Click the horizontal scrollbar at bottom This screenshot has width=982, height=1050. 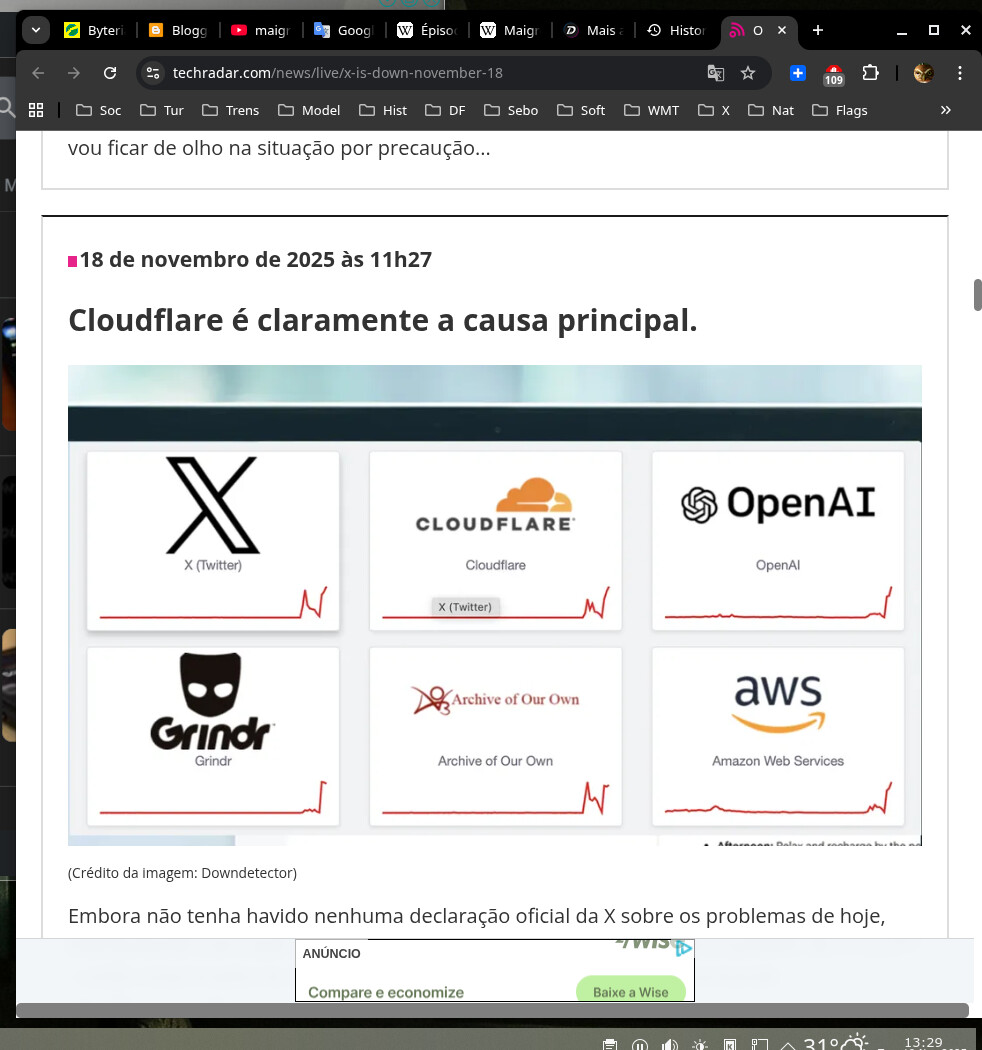492,1010
